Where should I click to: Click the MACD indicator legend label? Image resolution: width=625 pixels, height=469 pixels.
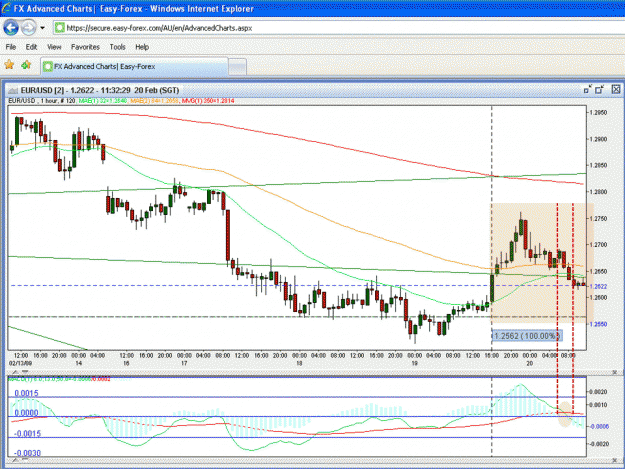tap(59, 379)
